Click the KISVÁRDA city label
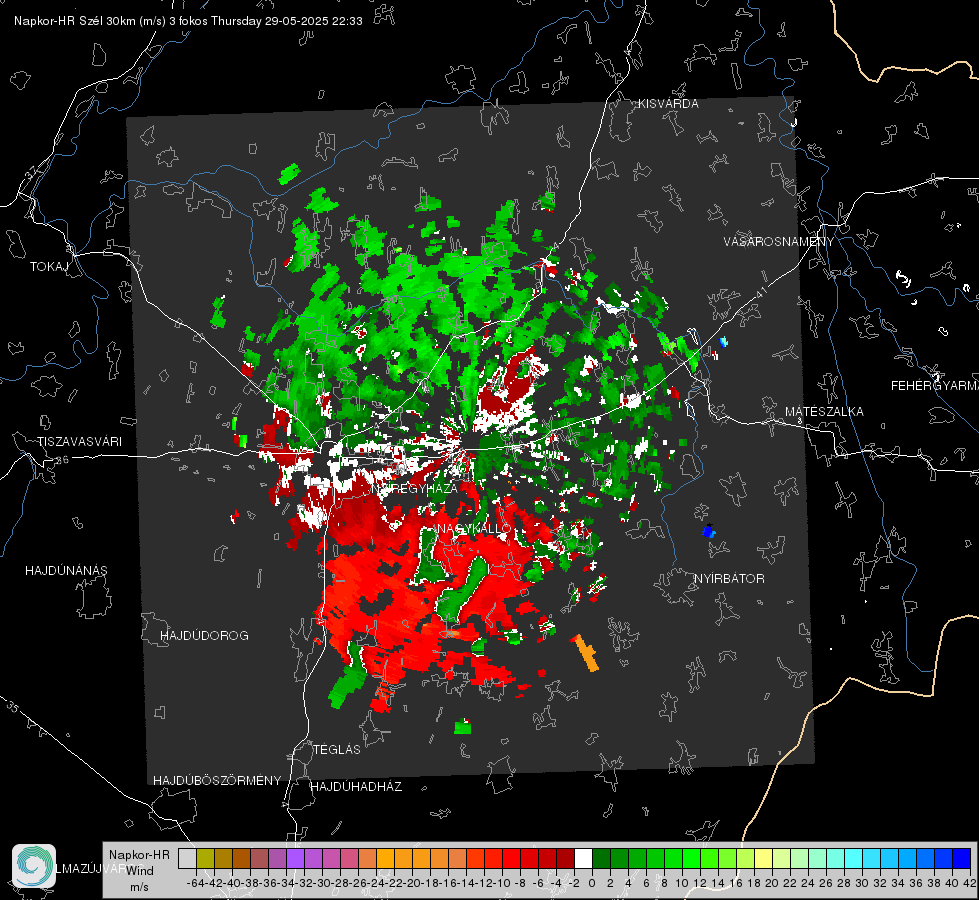Viewport: 979px width, 900px height. (x=668, y=104)
